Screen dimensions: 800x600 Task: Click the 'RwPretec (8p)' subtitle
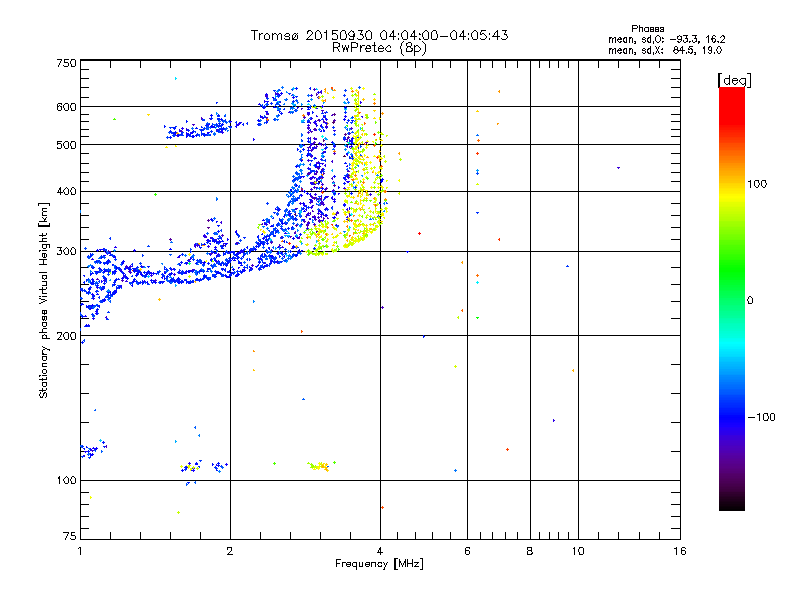(x=379, y=48)
